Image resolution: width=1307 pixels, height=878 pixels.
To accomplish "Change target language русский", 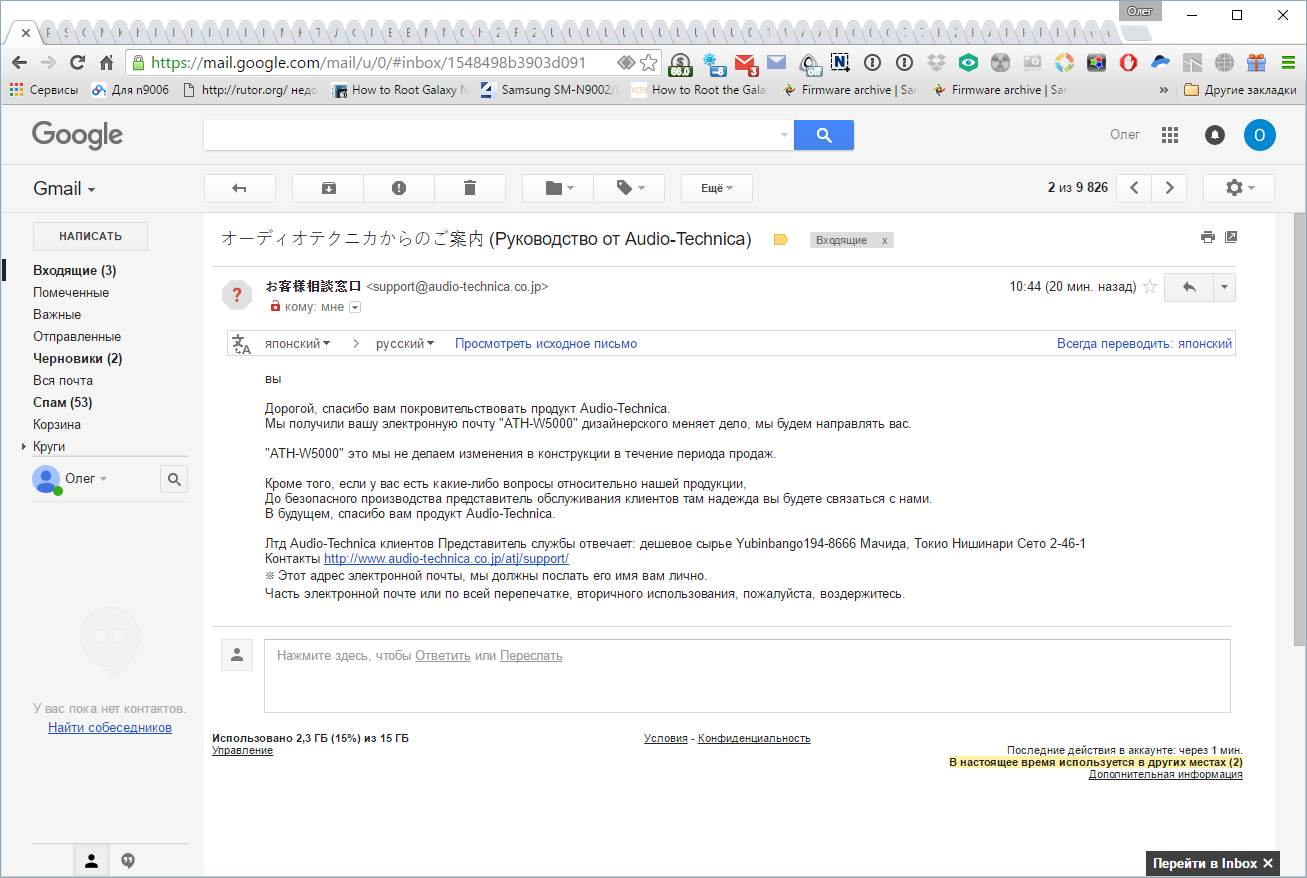I will (405, 343).
